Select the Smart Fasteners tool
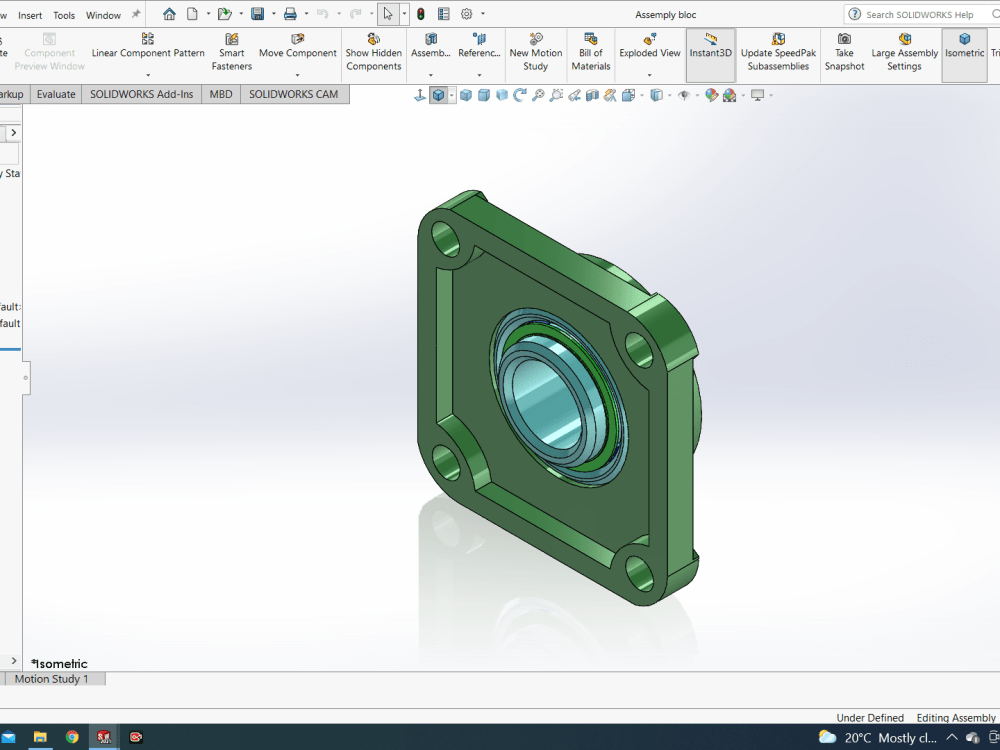This screenshot has height=750, width=1000. click(x=231, y=50)
